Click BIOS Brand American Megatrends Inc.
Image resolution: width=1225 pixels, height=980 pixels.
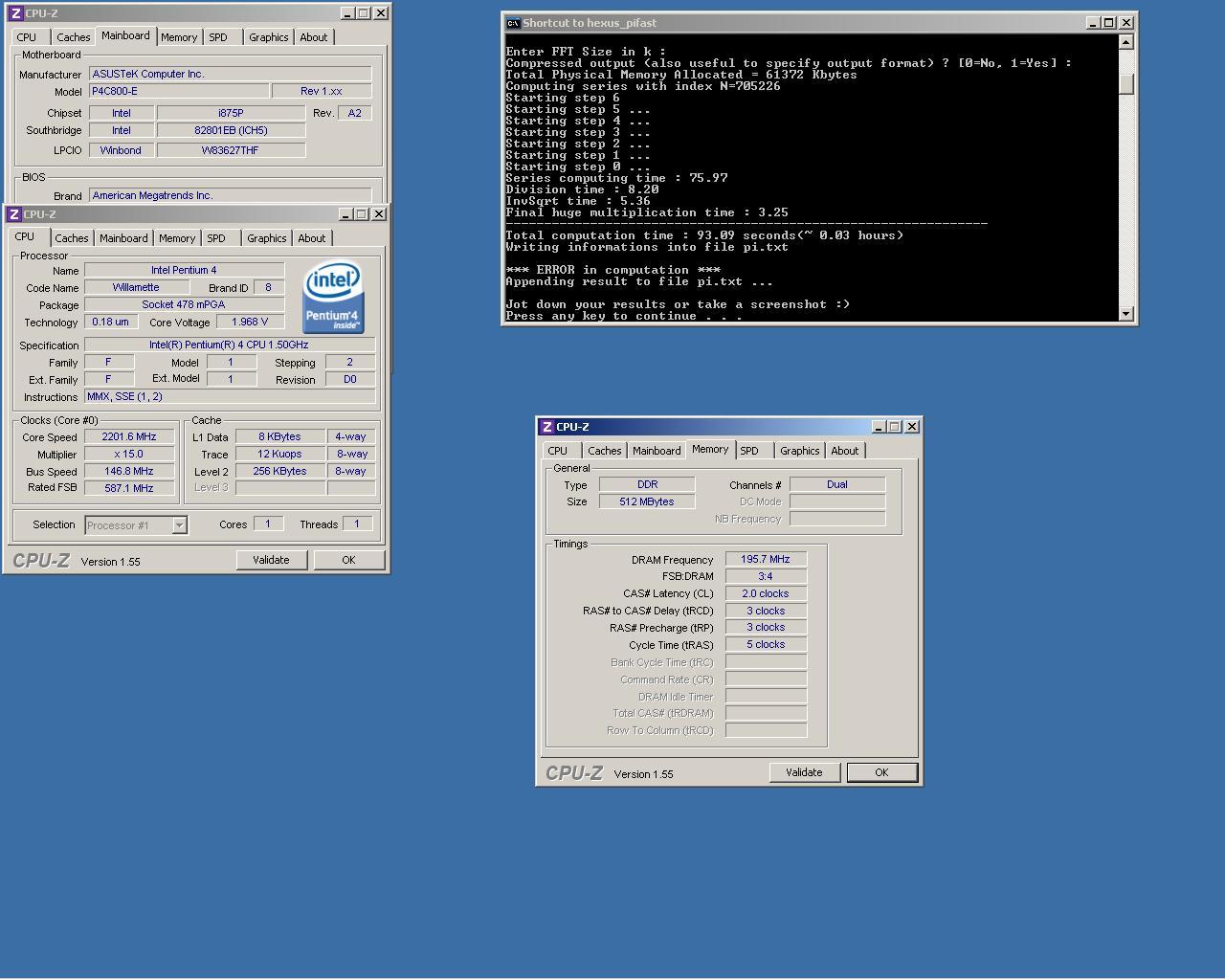click(x=230, y=195)
